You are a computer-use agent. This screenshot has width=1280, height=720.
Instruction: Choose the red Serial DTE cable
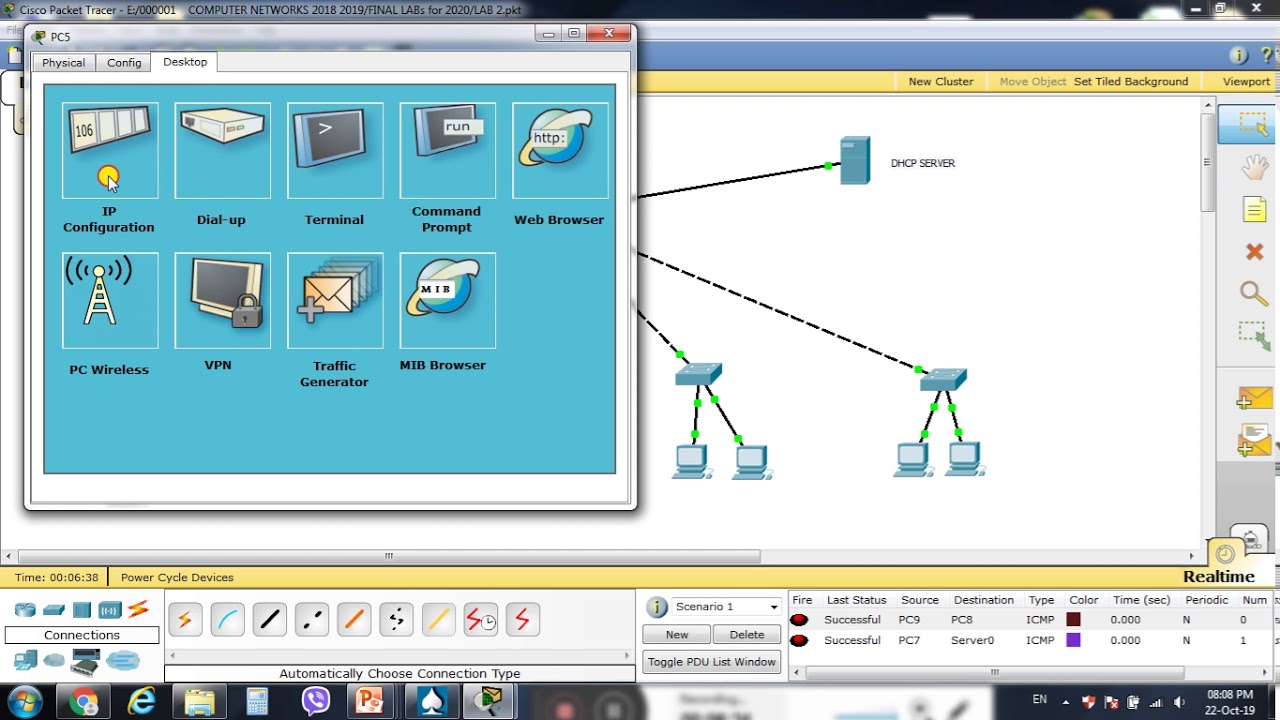tap(522, 620)
